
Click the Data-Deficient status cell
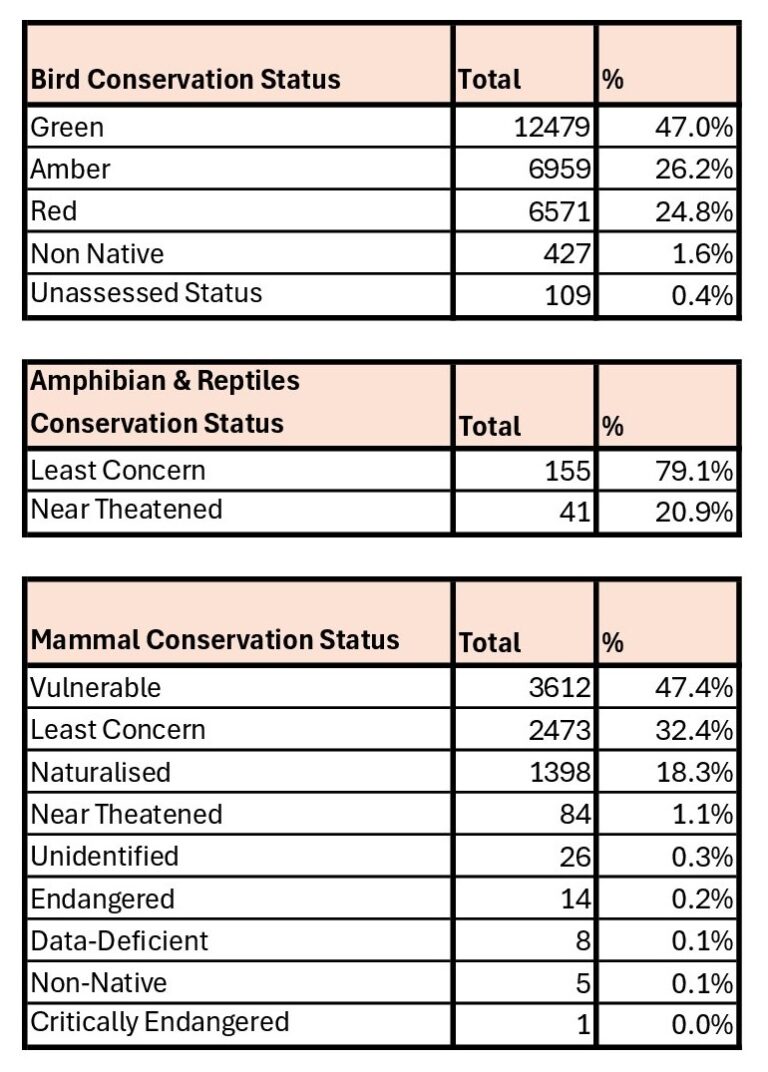click(119, 941)
